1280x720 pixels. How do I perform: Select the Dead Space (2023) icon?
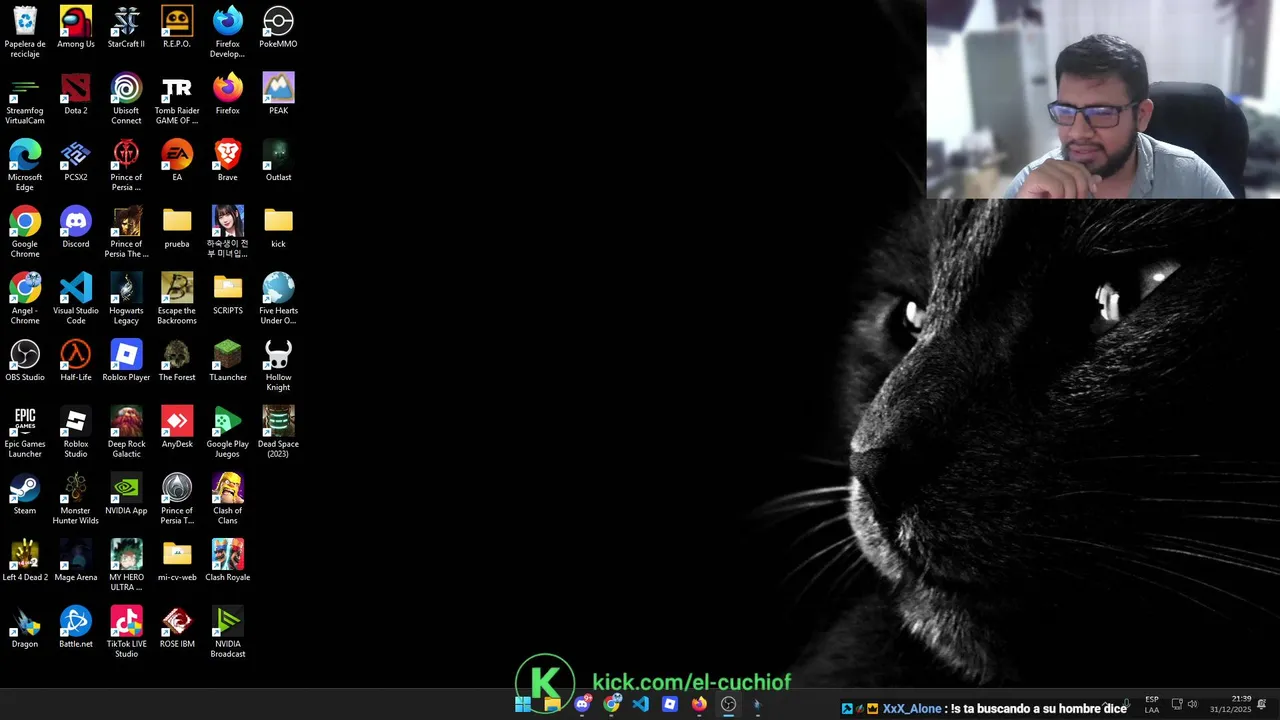pyautogui.click(x=278, y=431)
